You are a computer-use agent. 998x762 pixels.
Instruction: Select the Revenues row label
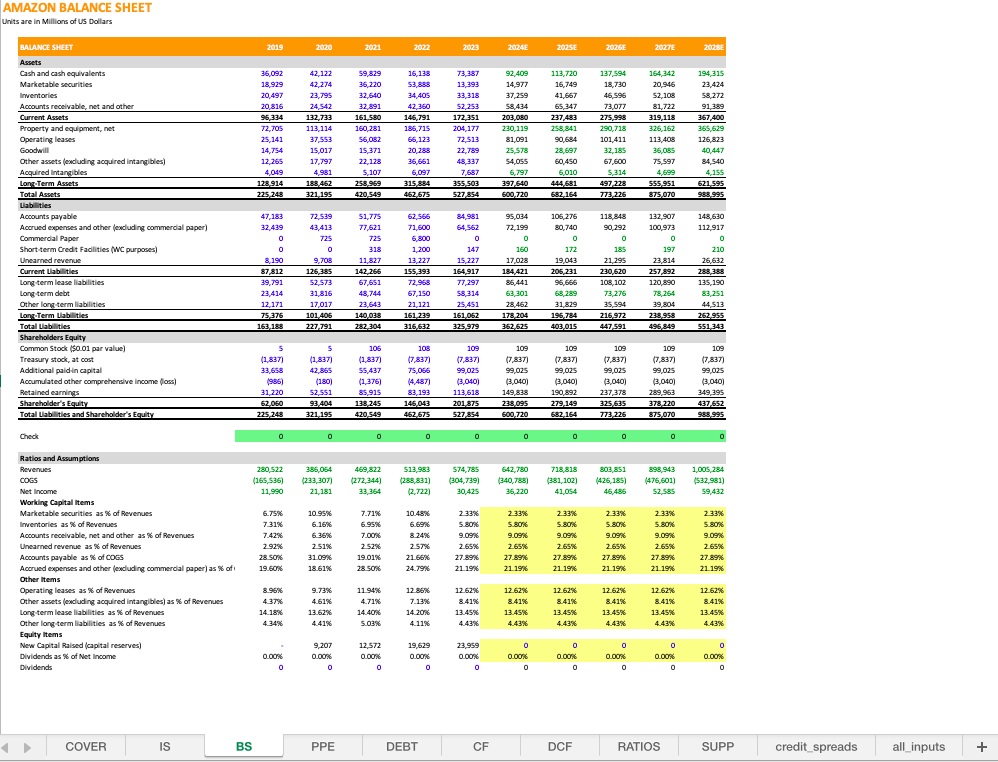click(x=35, y=470)
